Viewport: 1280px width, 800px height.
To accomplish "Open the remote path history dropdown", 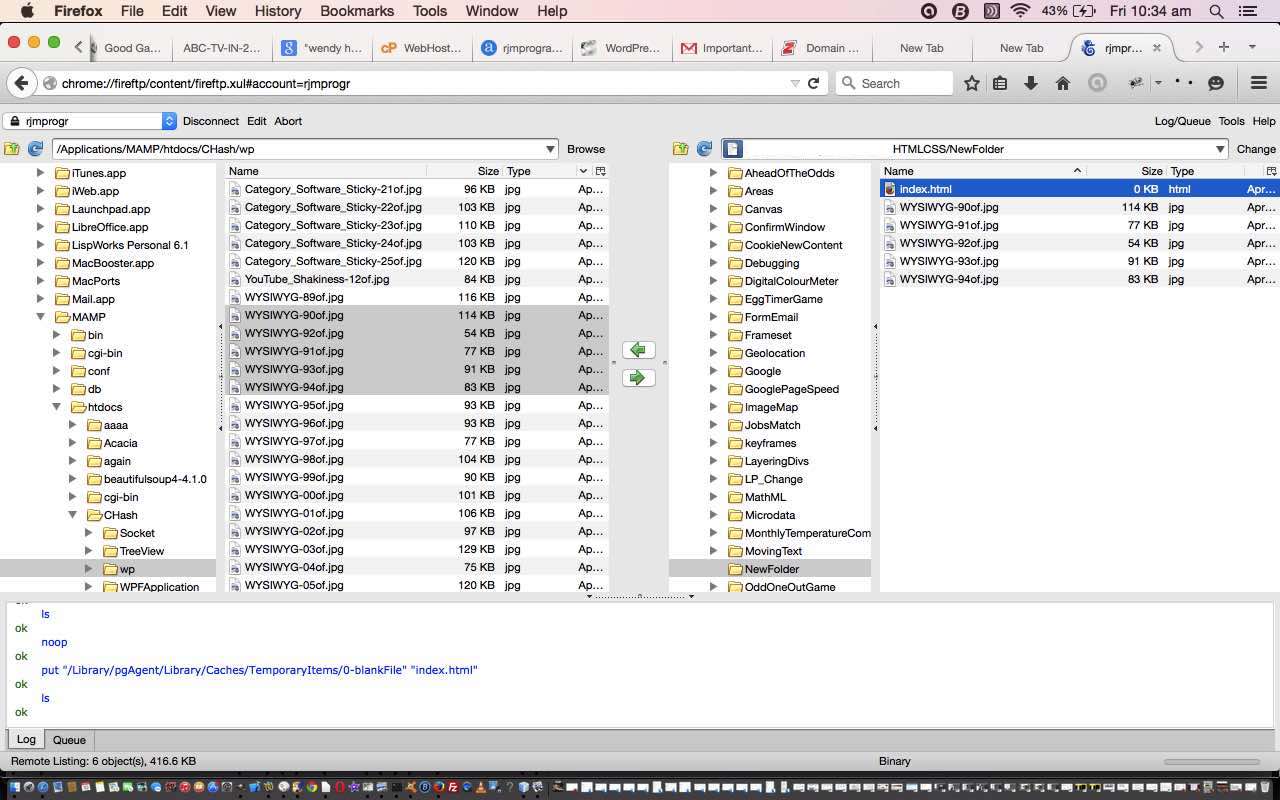I will pyautogui.click(x=1220, y=149).
